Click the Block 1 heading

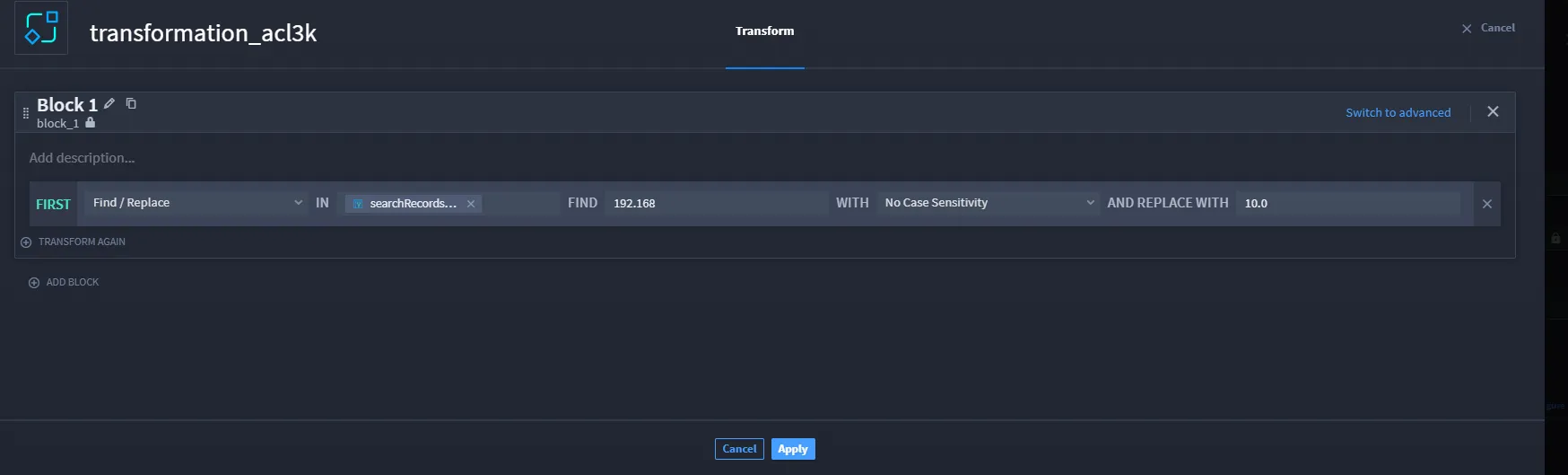click(x=67, y=105)
